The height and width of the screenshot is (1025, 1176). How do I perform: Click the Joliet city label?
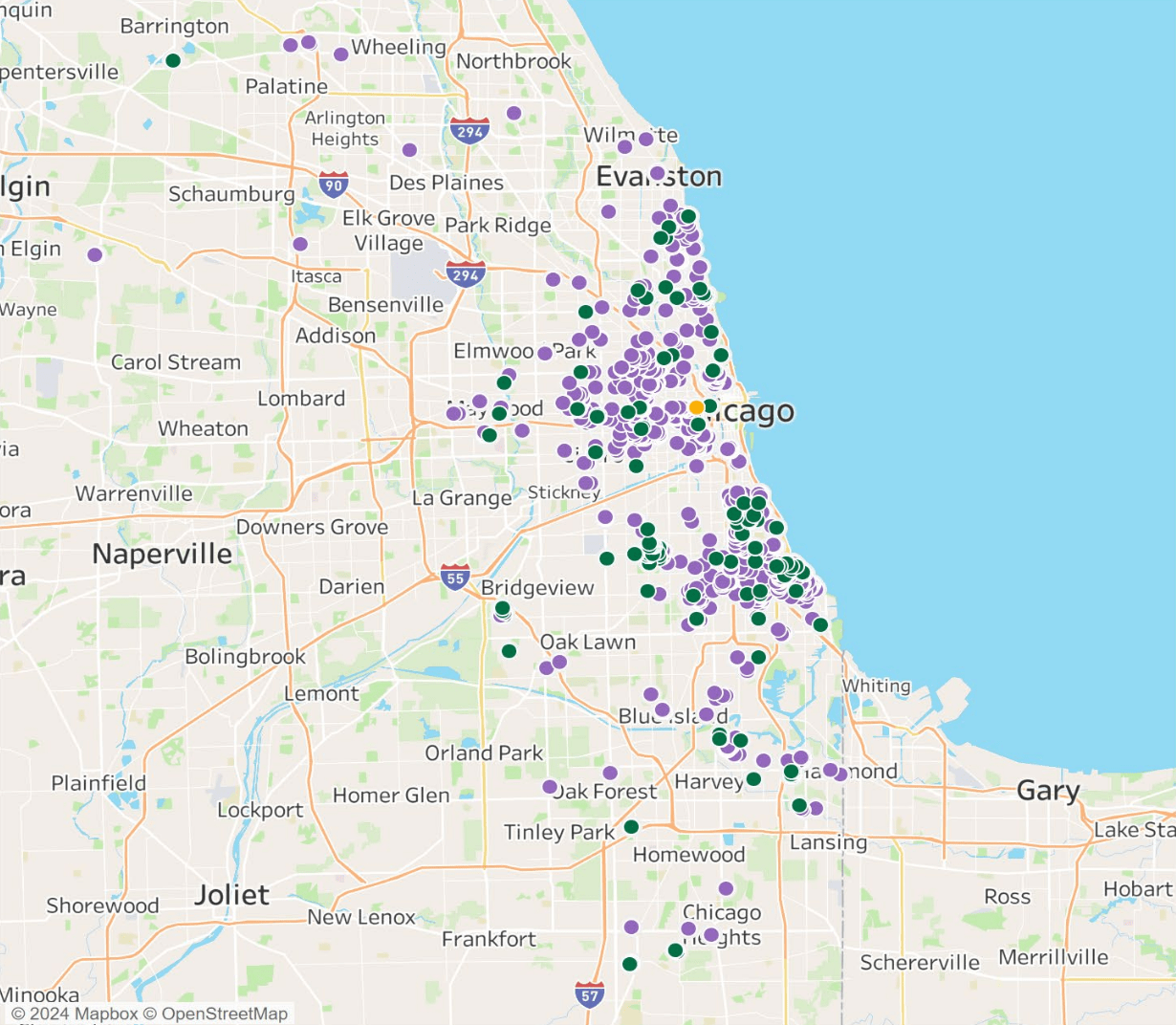pos(231,895)
